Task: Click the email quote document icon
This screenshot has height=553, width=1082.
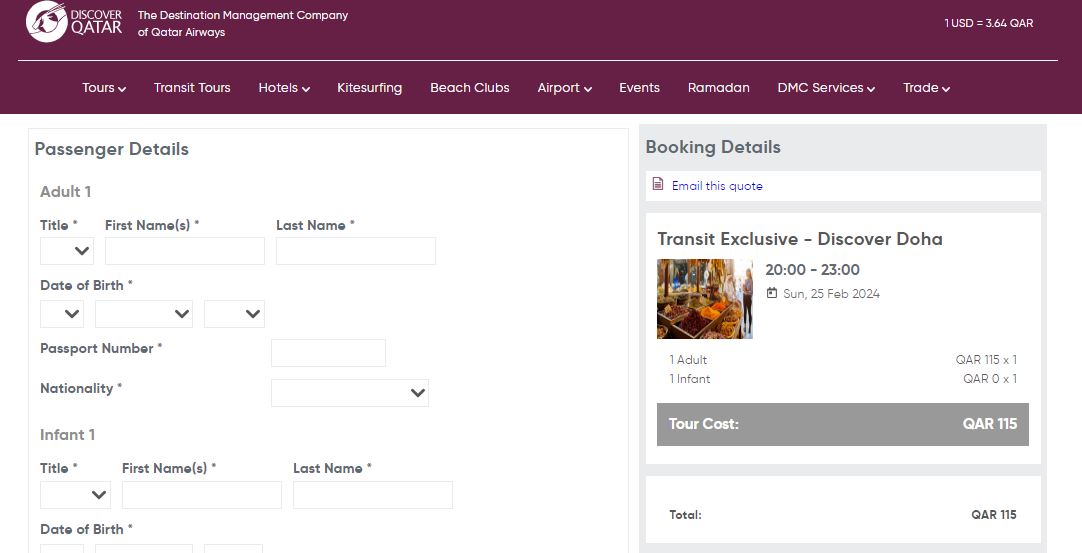Action: click(x=658, y=184)
